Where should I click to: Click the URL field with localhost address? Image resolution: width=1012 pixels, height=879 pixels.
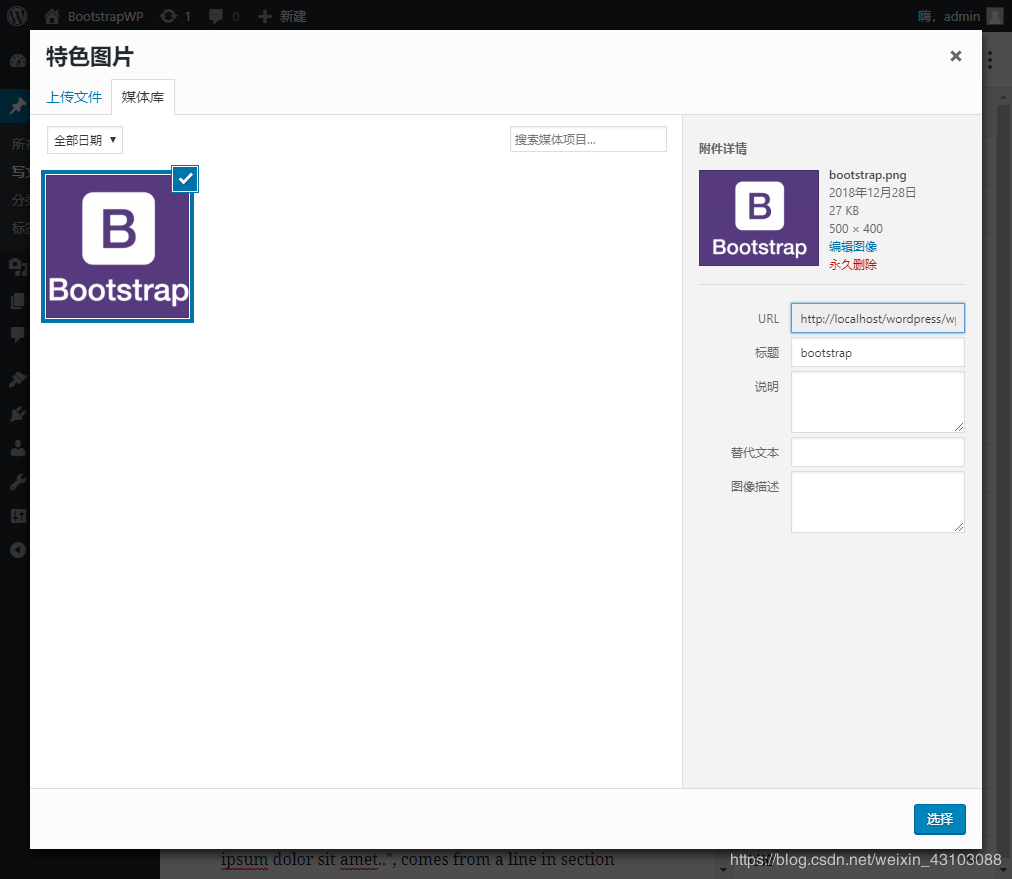coord(878,318)
